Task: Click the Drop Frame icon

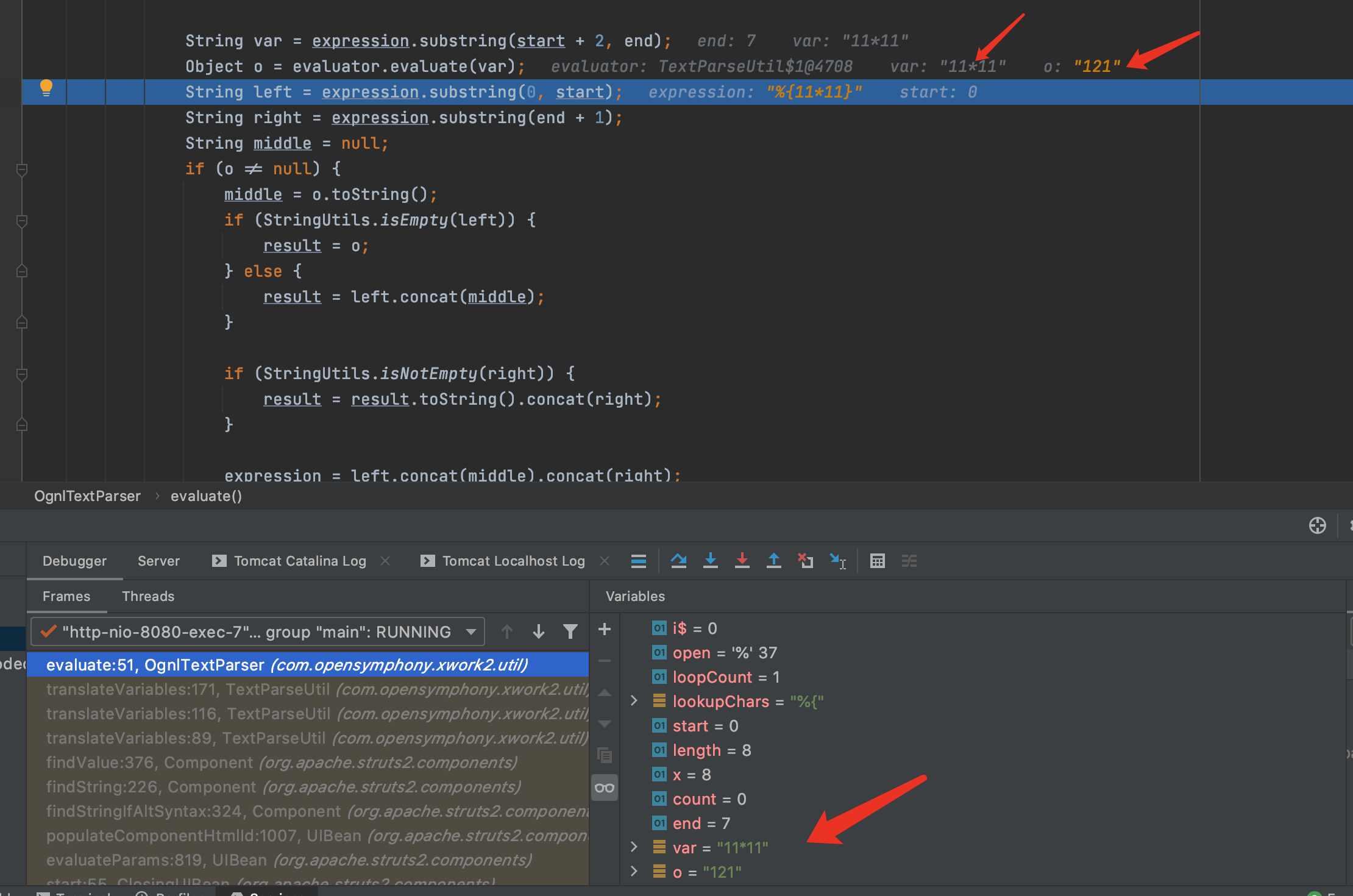Action: (x=805, y=561)
